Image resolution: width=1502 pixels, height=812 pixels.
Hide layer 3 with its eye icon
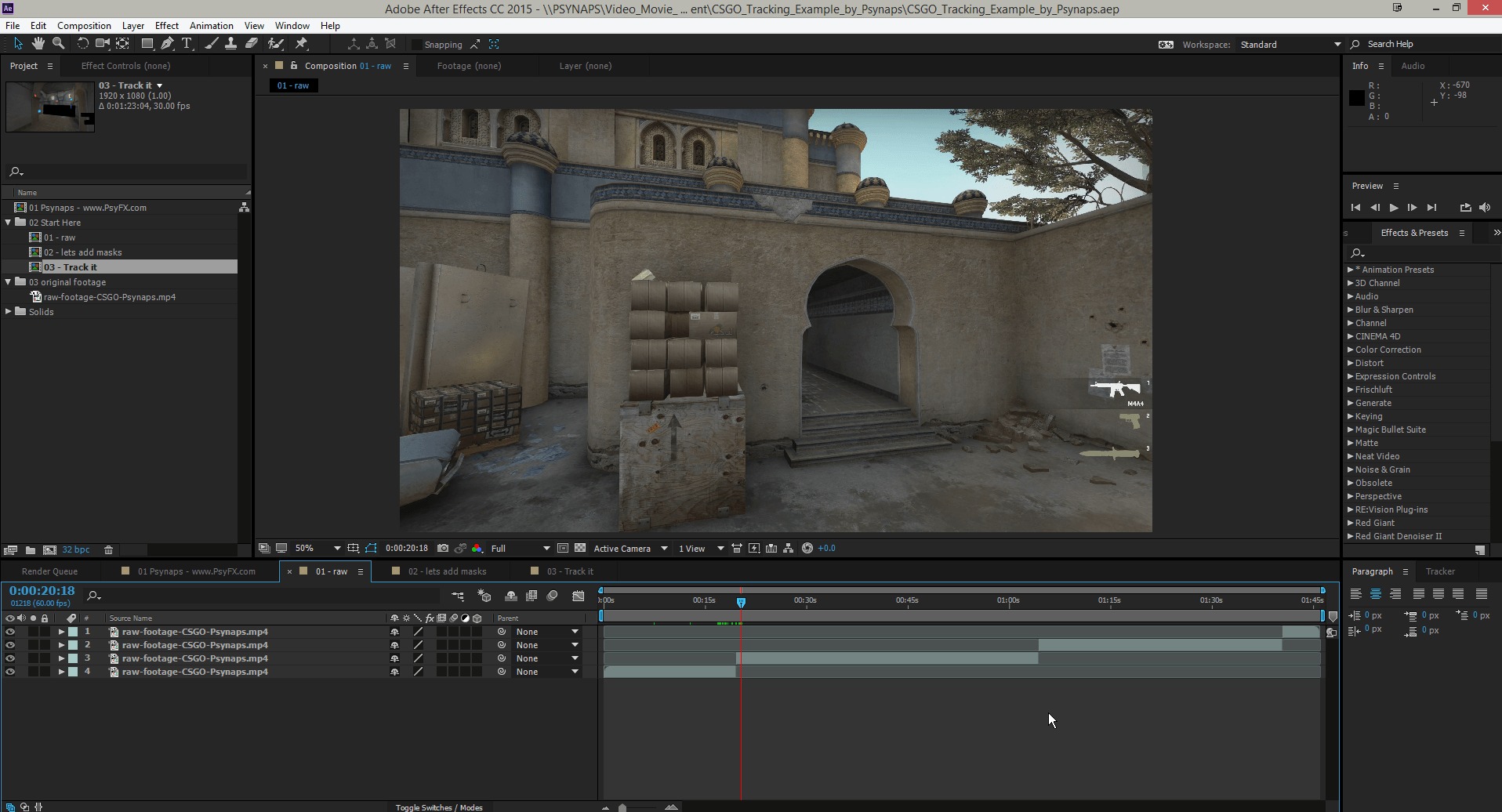[9, 658]
